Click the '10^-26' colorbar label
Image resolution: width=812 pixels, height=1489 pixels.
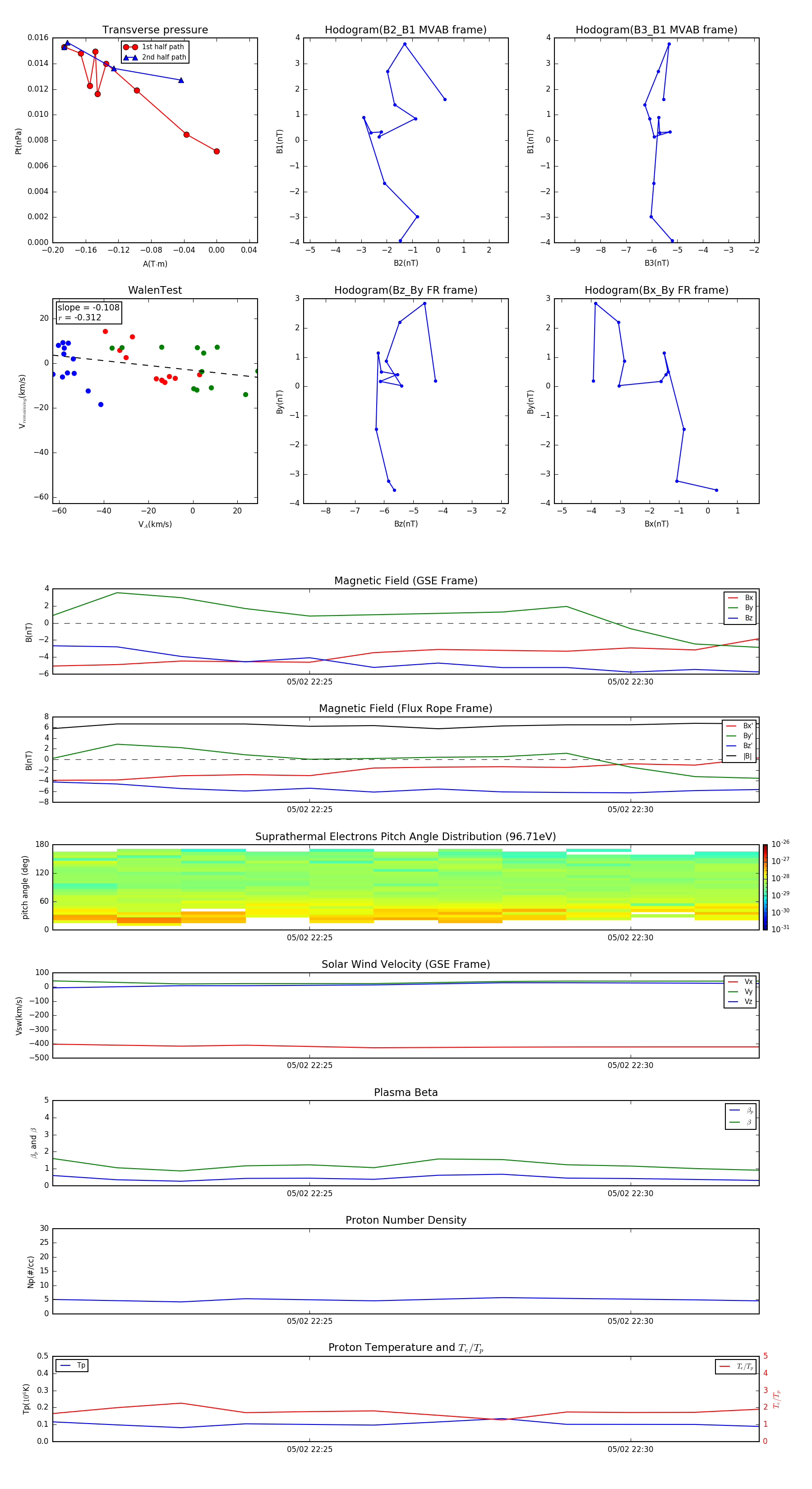[x=780, y=844]
